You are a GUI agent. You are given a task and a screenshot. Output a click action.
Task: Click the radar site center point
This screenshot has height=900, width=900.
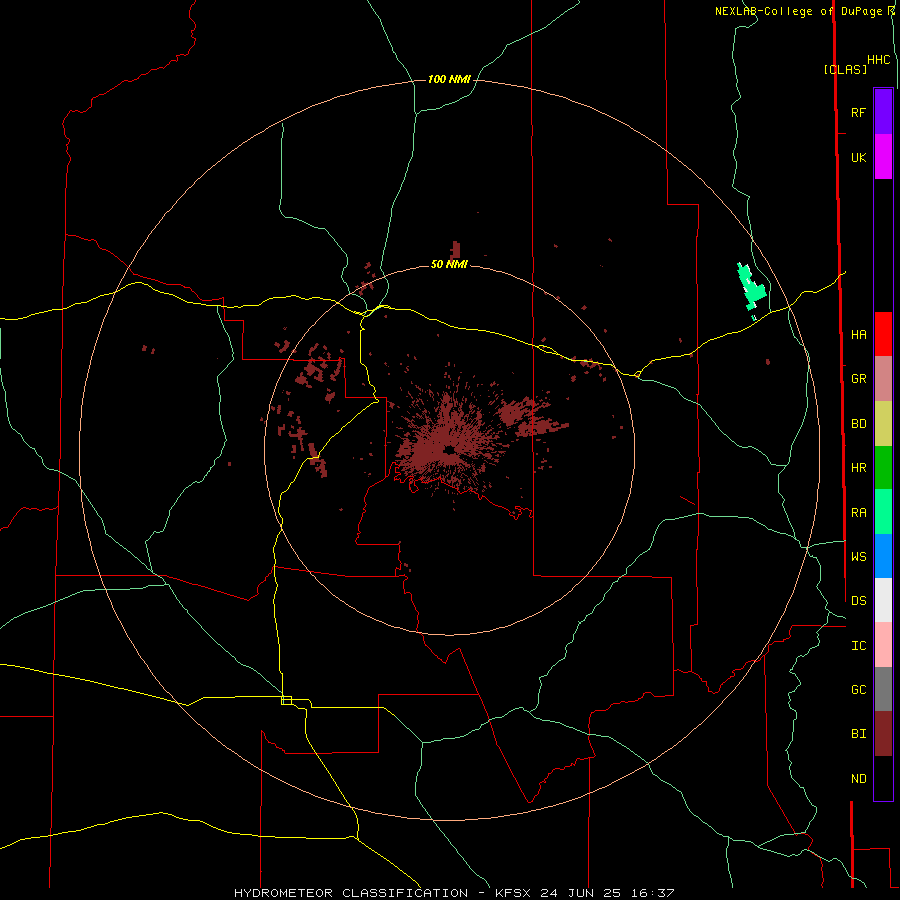(449, 449)
